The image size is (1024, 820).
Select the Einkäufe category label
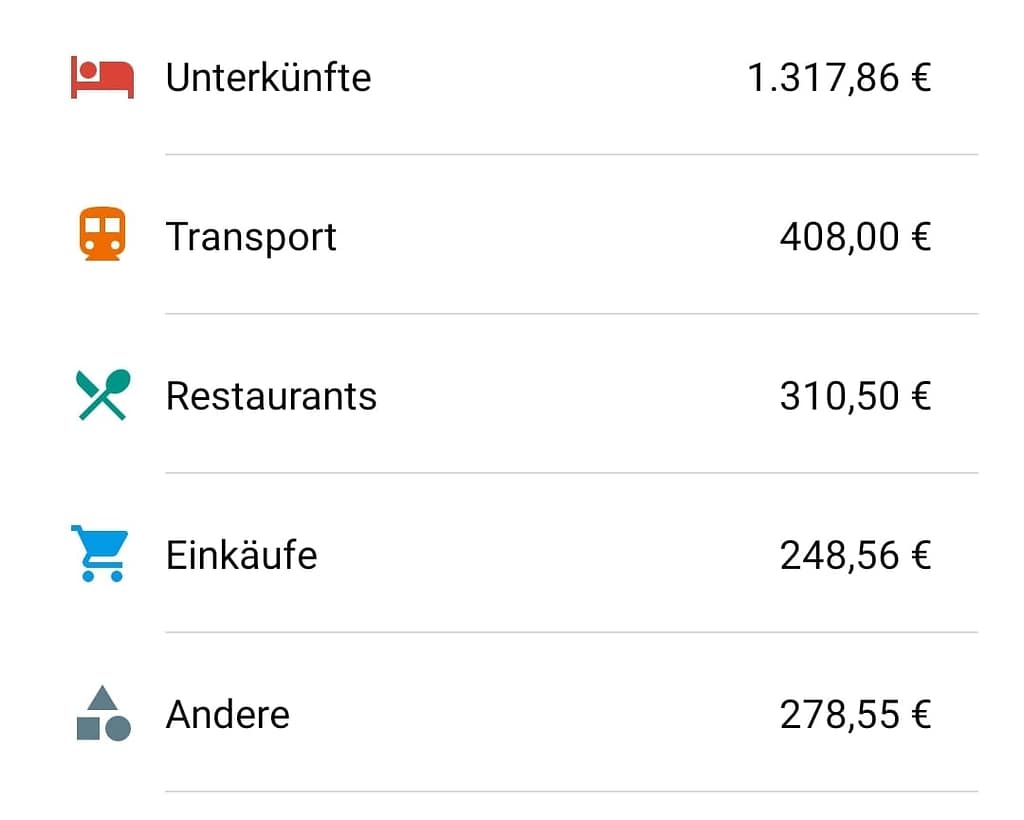243,555
